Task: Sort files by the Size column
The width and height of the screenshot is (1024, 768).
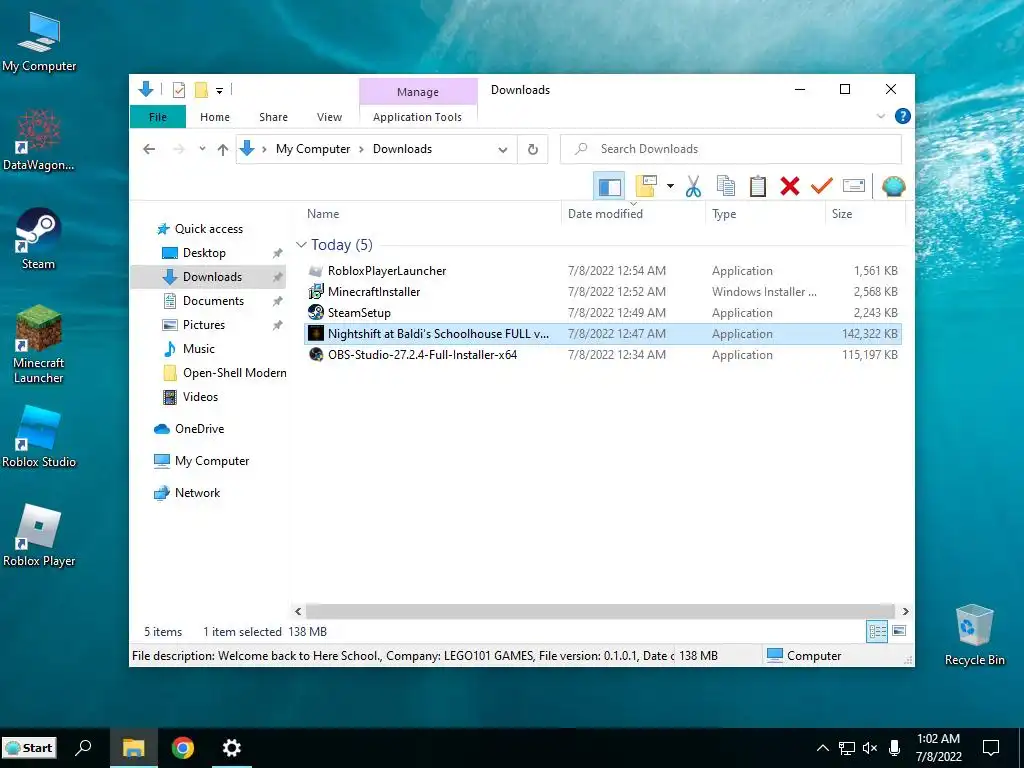Action: pyautogui.click(x=865, y=214)
